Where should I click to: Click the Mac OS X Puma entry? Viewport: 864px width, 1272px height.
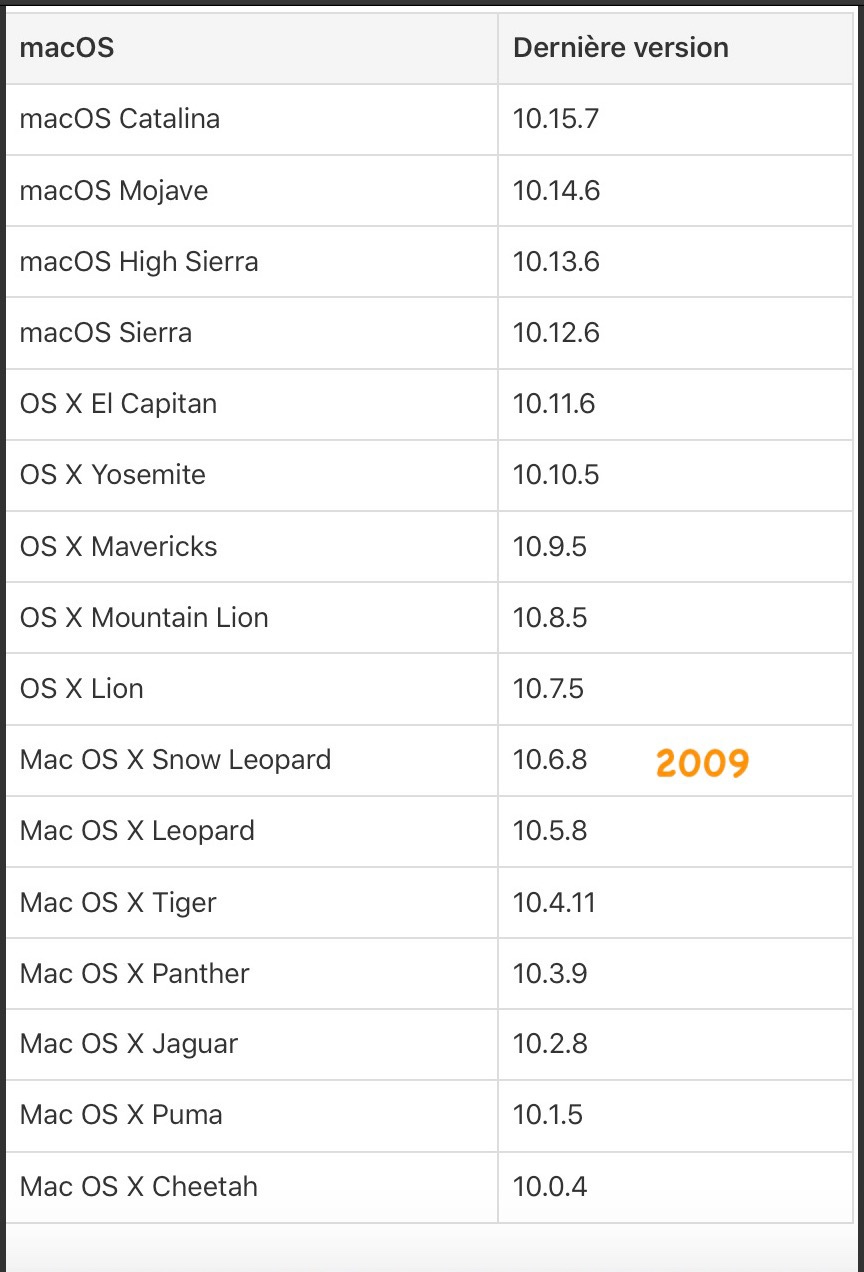click(x=121, y=1116)
